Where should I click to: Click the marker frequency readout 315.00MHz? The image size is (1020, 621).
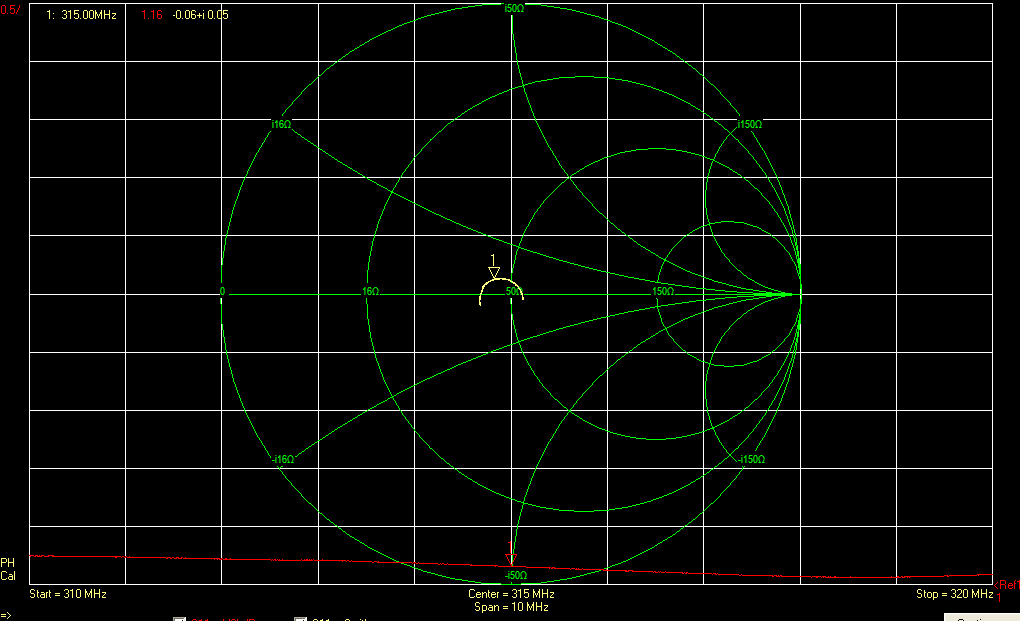(x=88, y=15)
